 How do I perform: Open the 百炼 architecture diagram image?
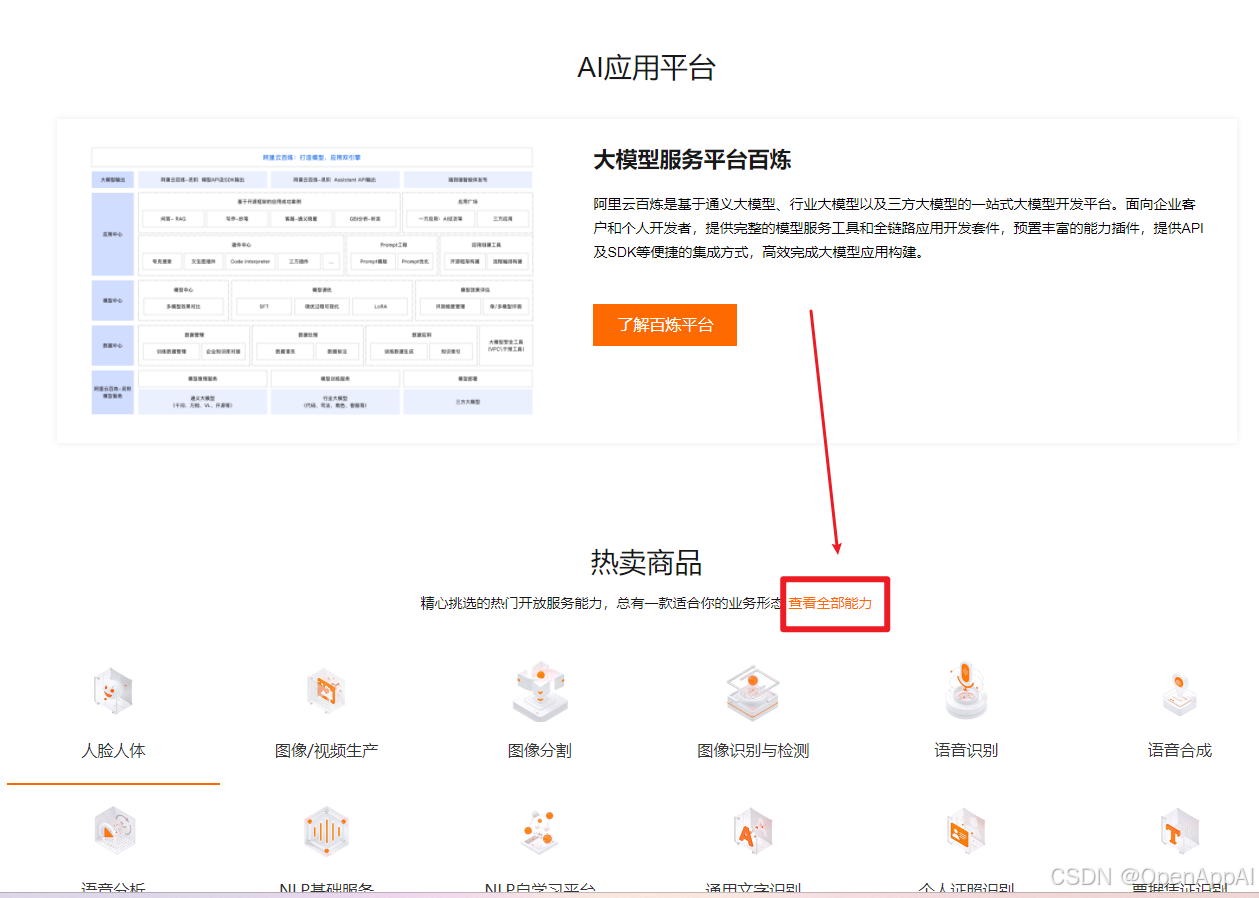click(x=312, y=281)
